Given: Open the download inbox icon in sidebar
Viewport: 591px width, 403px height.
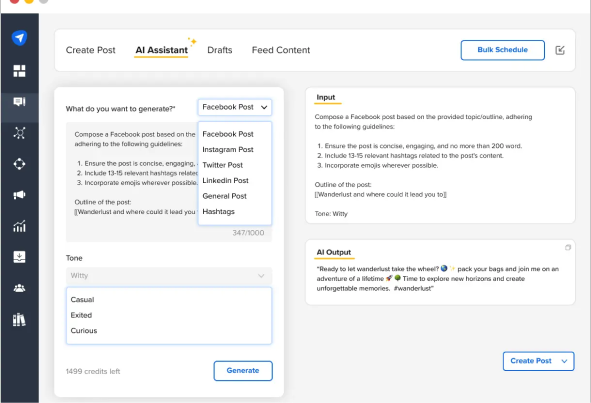Looking at the screenshot, I should (x=20, y=257).
